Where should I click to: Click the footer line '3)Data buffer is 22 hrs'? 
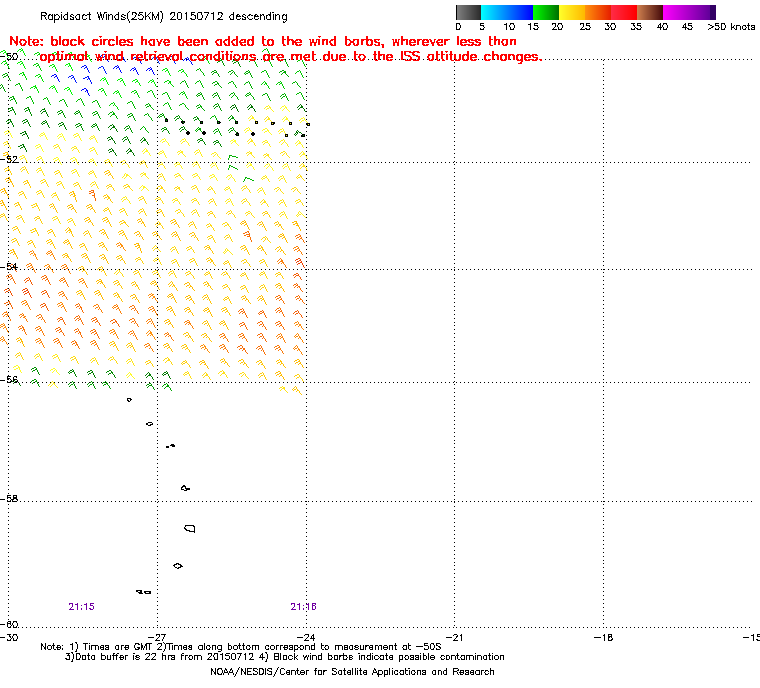(285, 657)
